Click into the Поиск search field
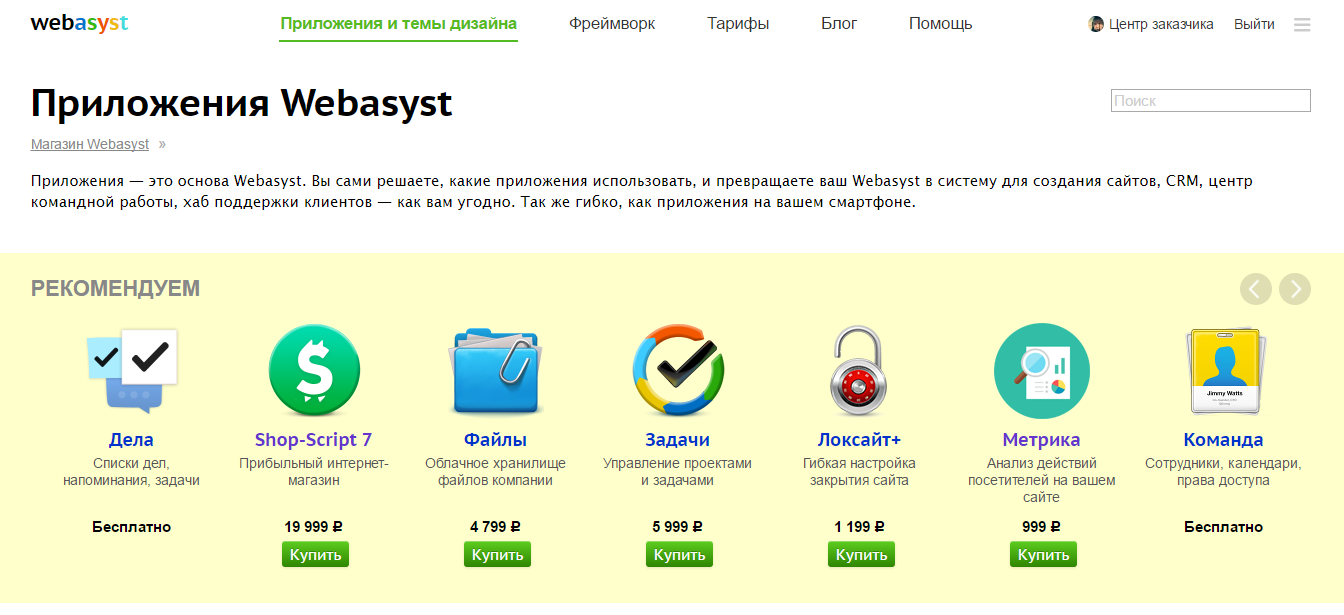 coord(1211,100)
